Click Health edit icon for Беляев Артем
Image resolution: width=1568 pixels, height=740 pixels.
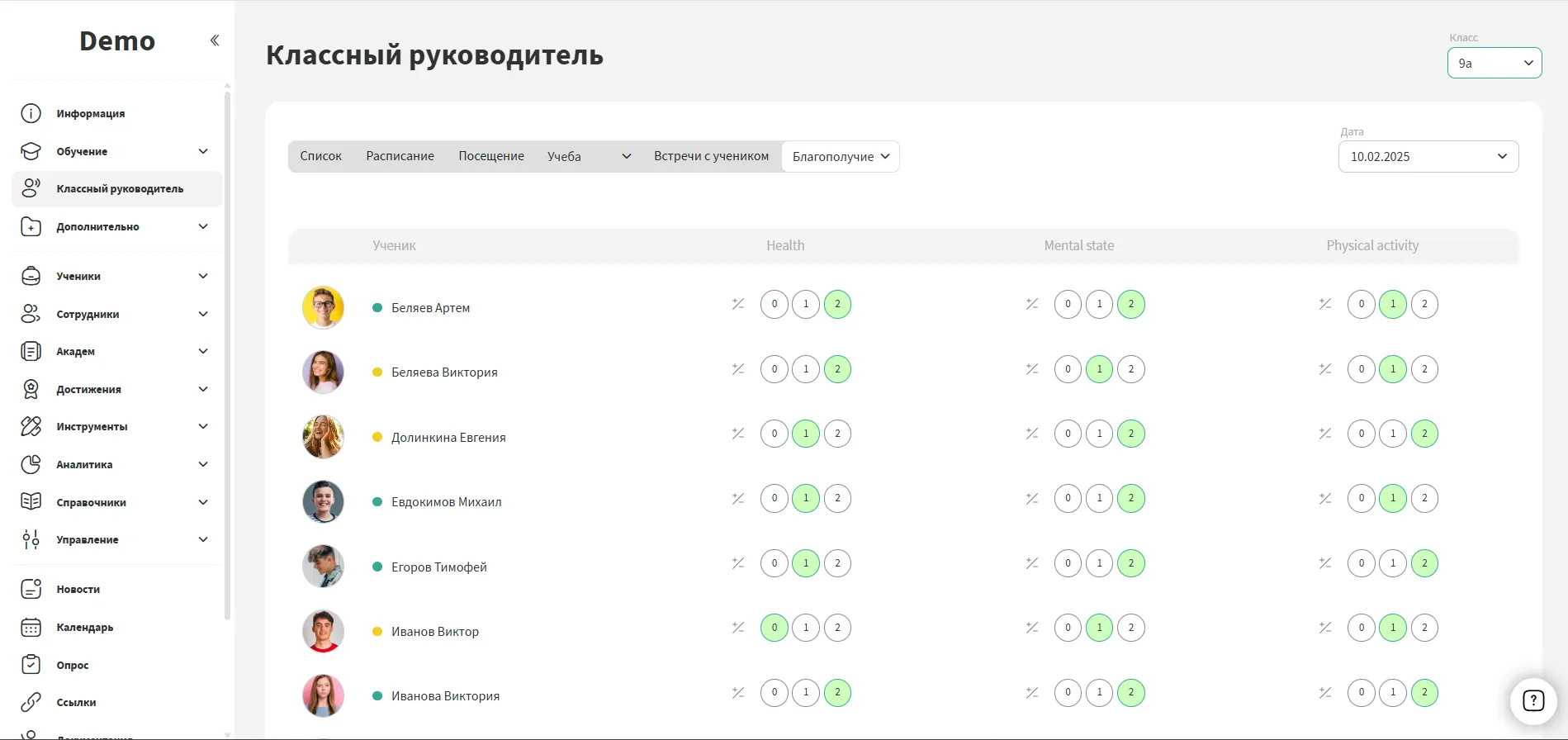[738, 304]
